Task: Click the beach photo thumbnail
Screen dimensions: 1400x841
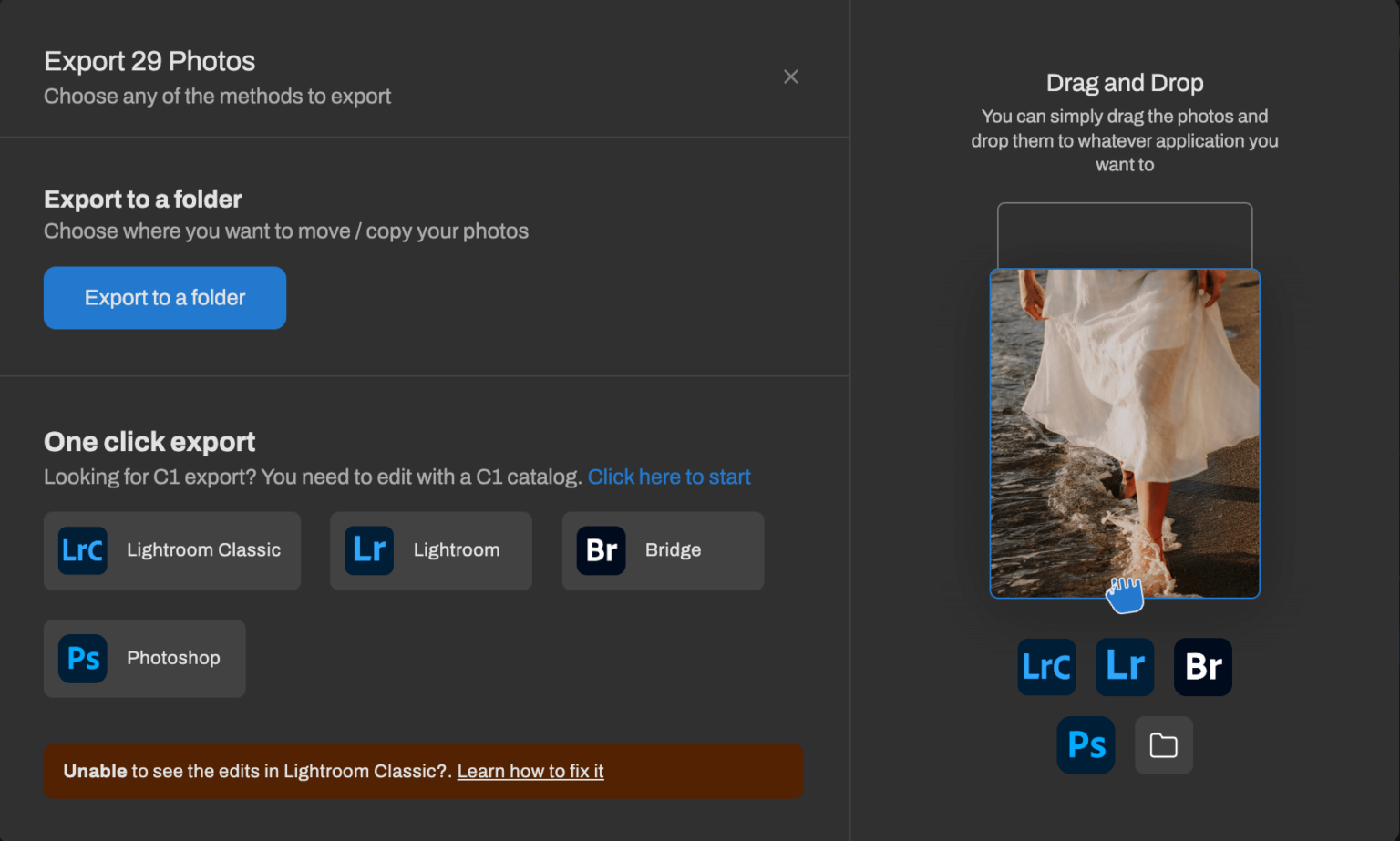Action: point(1125,435)
